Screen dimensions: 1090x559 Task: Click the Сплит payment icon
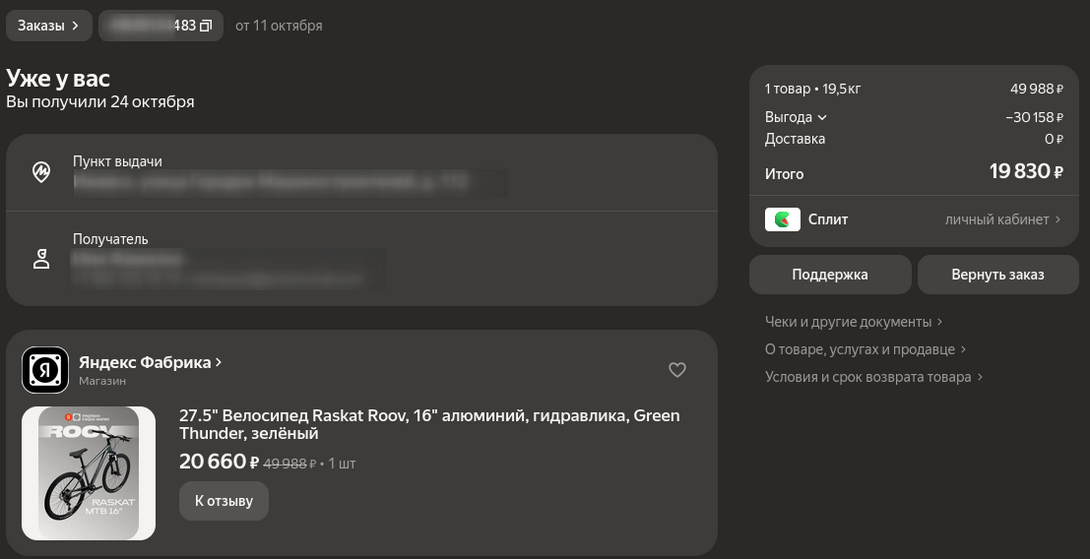783,220
